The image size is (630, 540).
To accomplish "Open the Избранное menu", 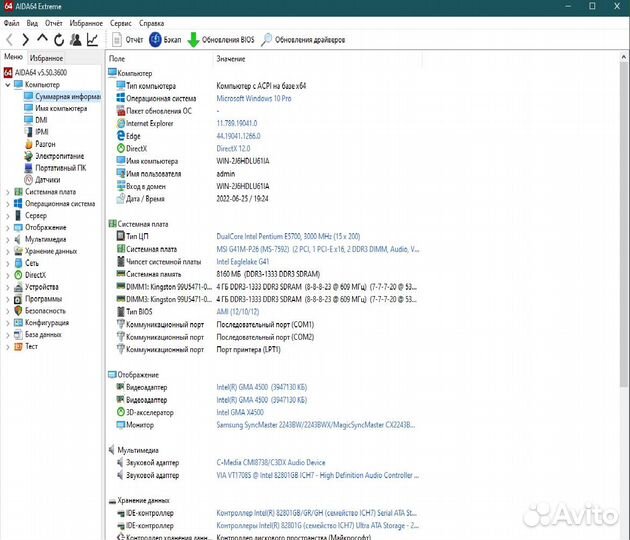I will pos(86,23).
